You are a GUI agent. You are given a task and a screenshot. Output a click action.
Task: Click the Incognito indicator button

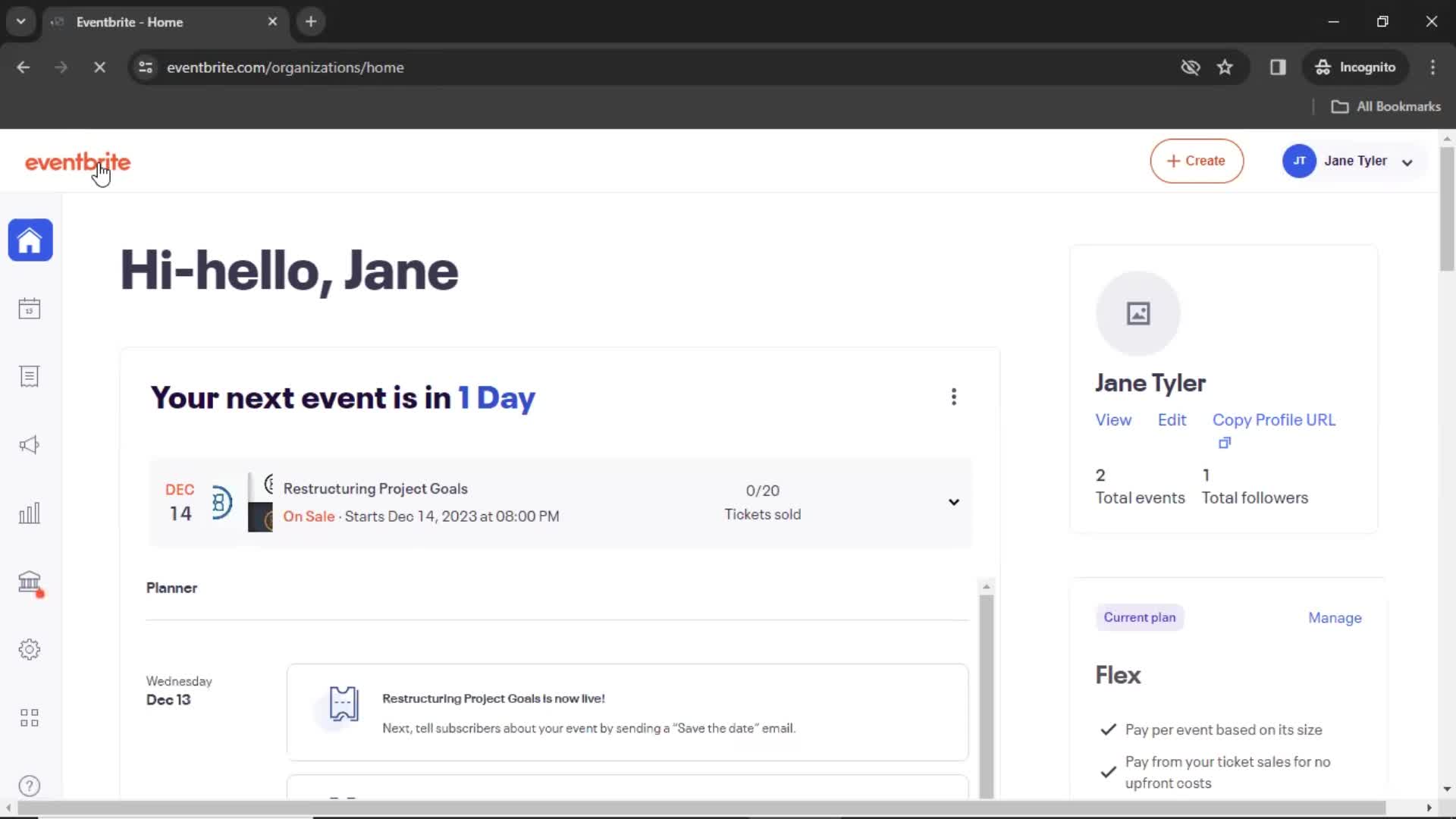(1356, 67)
